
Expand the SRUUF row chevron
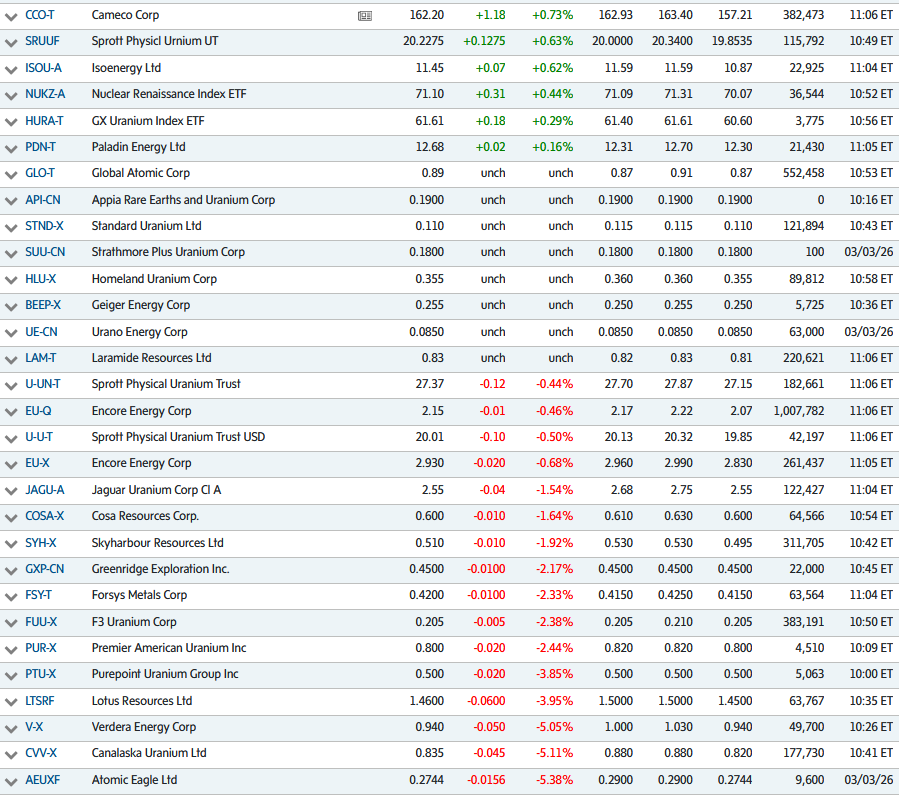coord(11,43)
